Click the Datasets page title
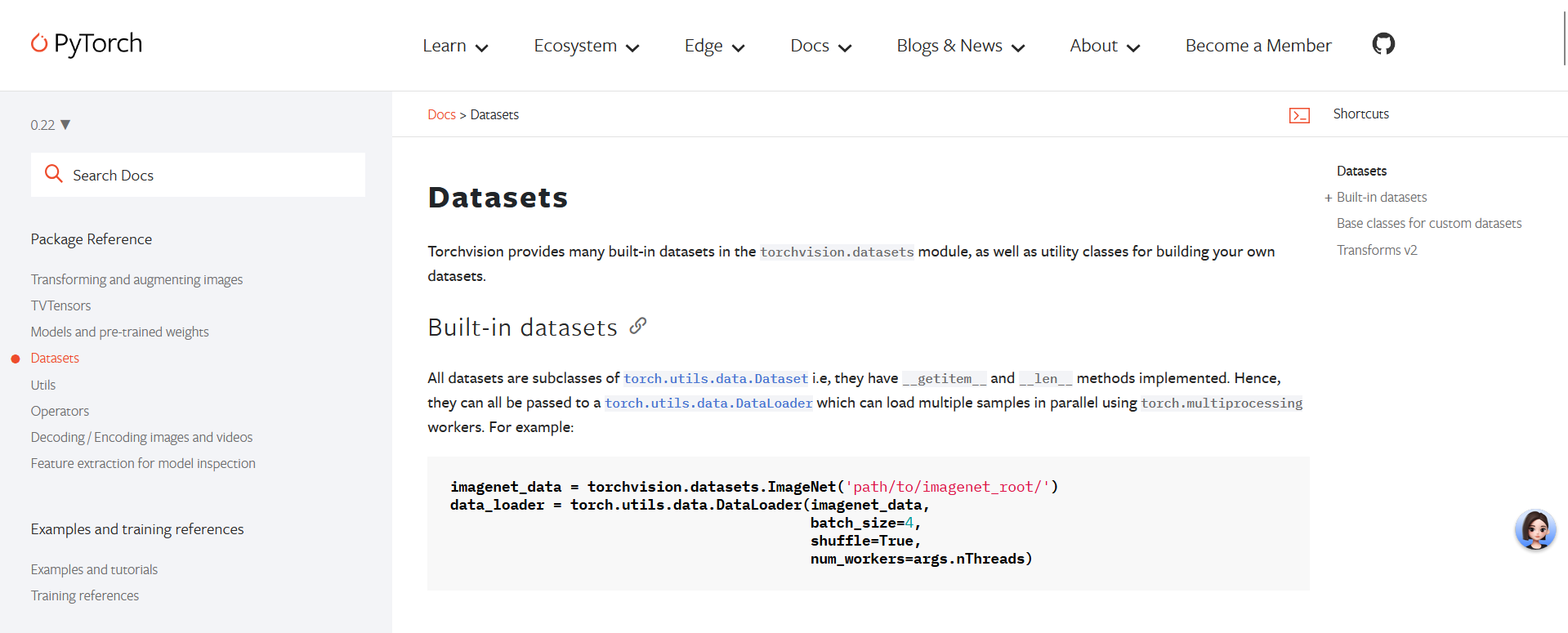 (x=498, y=198)
